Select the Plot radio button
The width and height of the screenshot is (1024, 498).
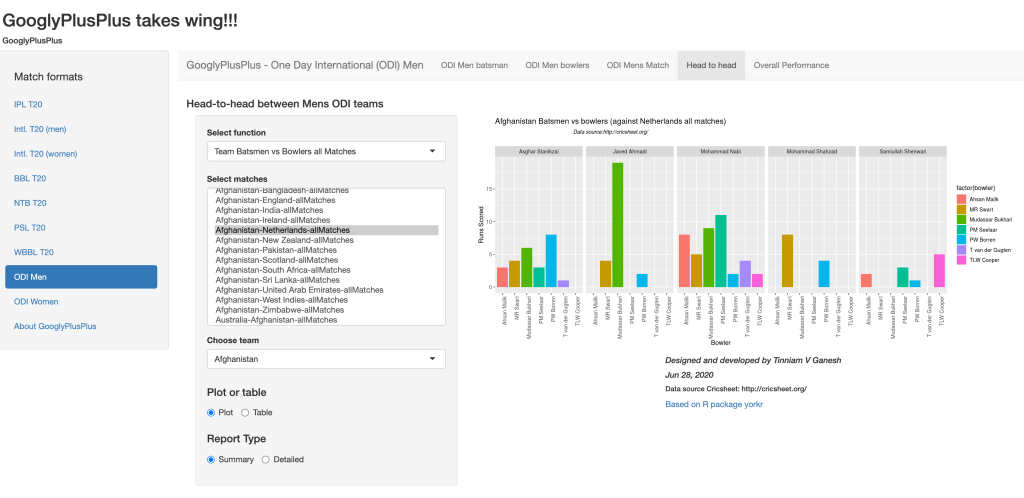(x=211, y=413)
